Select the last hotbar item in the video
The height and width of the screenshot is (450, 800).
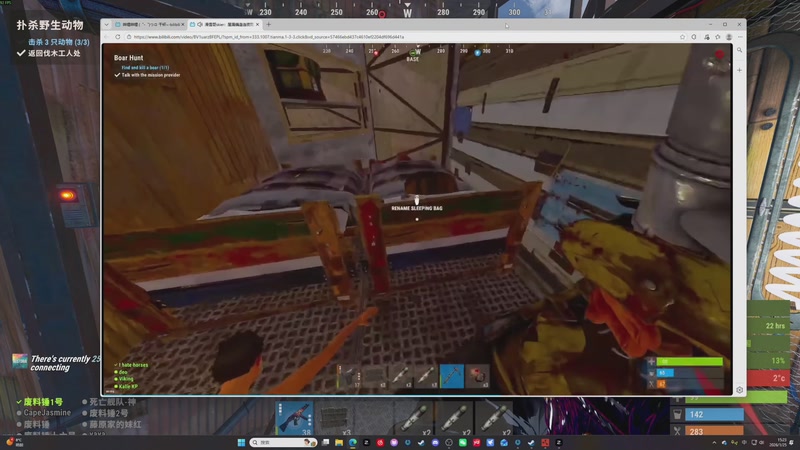[478, 376]
